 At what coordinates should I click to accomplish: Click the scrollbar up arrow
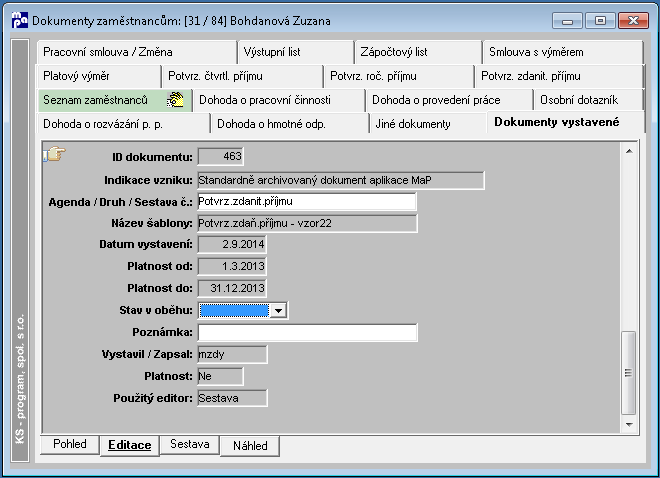[x=629, y=151]
